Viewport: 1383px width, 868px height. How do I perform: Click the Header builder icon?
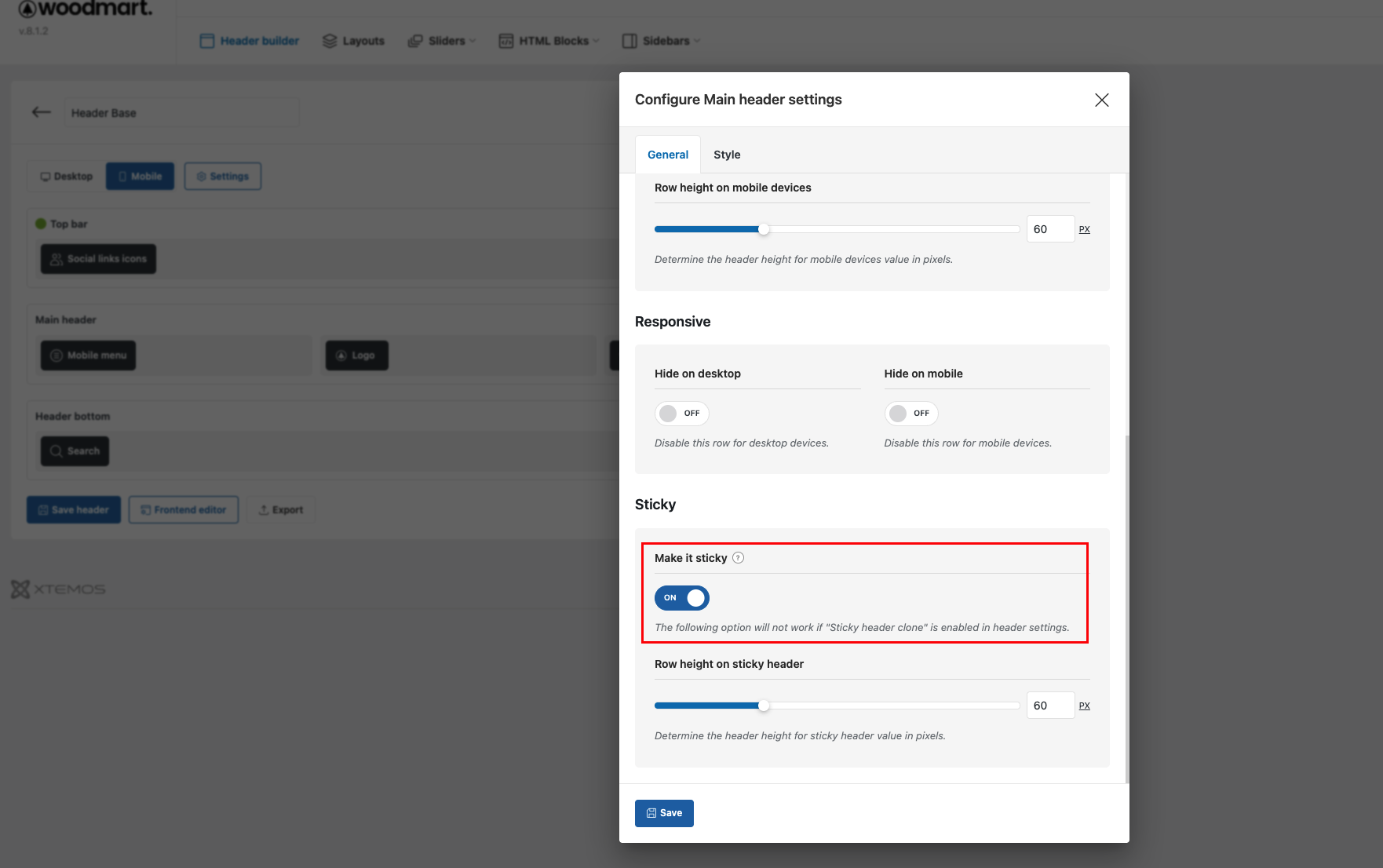click(207, 41)
